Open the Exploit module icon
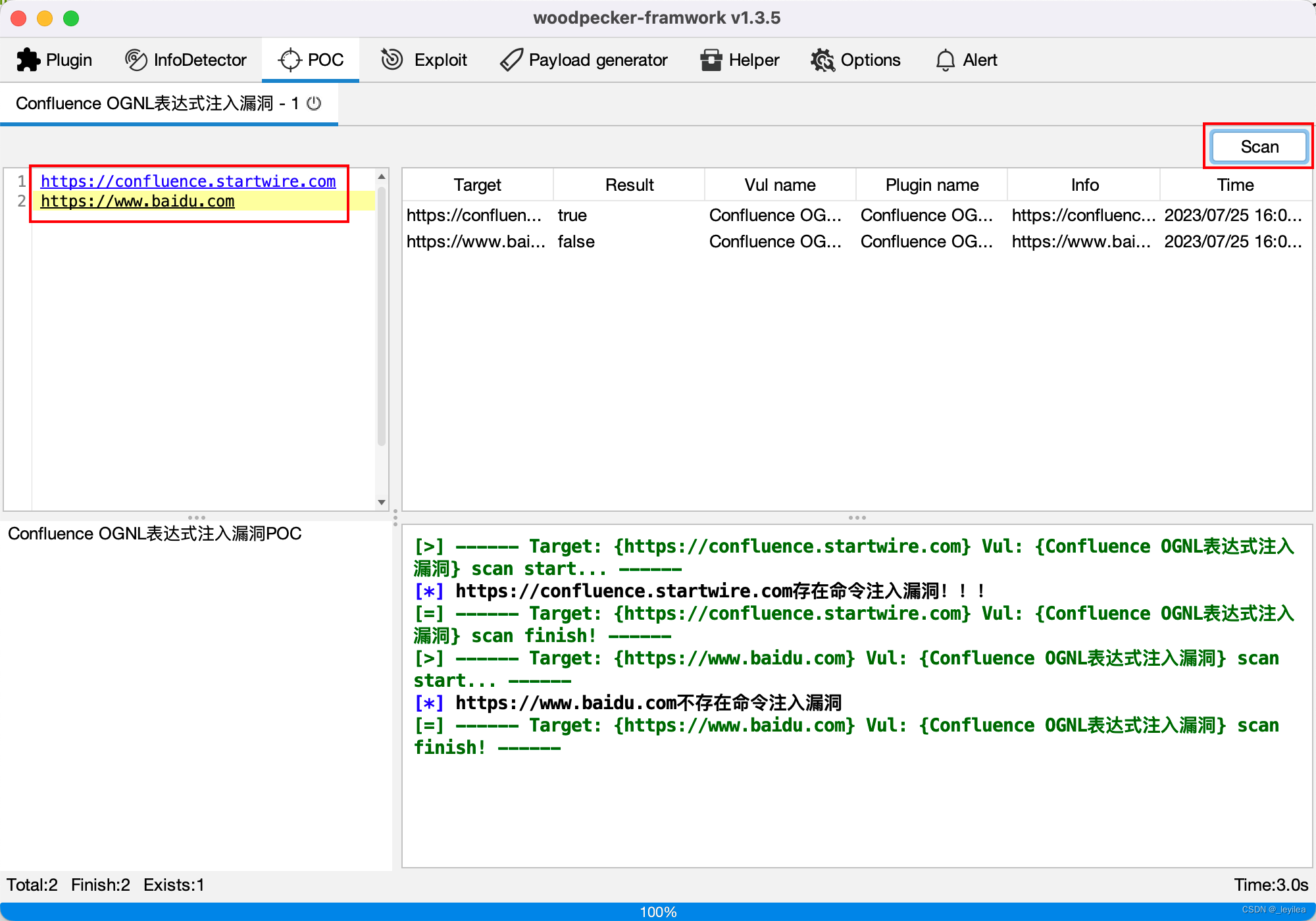This screenshot has height=921, width=1316. coord(392,59)
